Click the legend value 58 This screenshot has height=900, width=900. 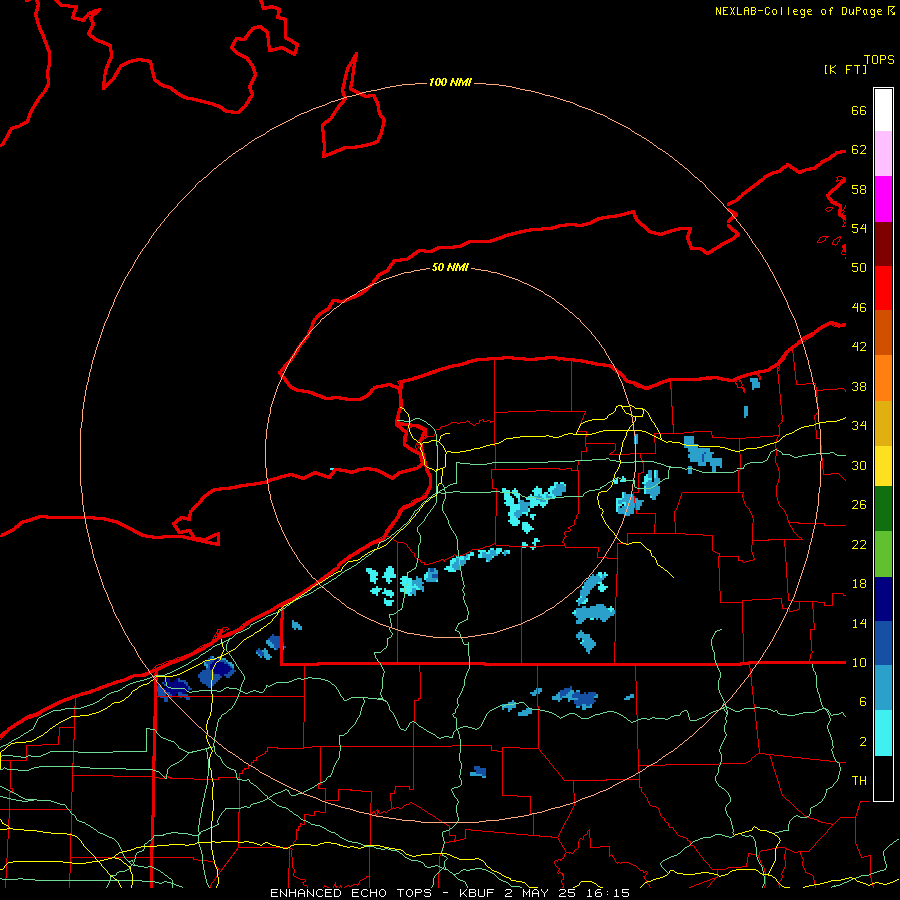pyautogui.click(x=859, y=189)
